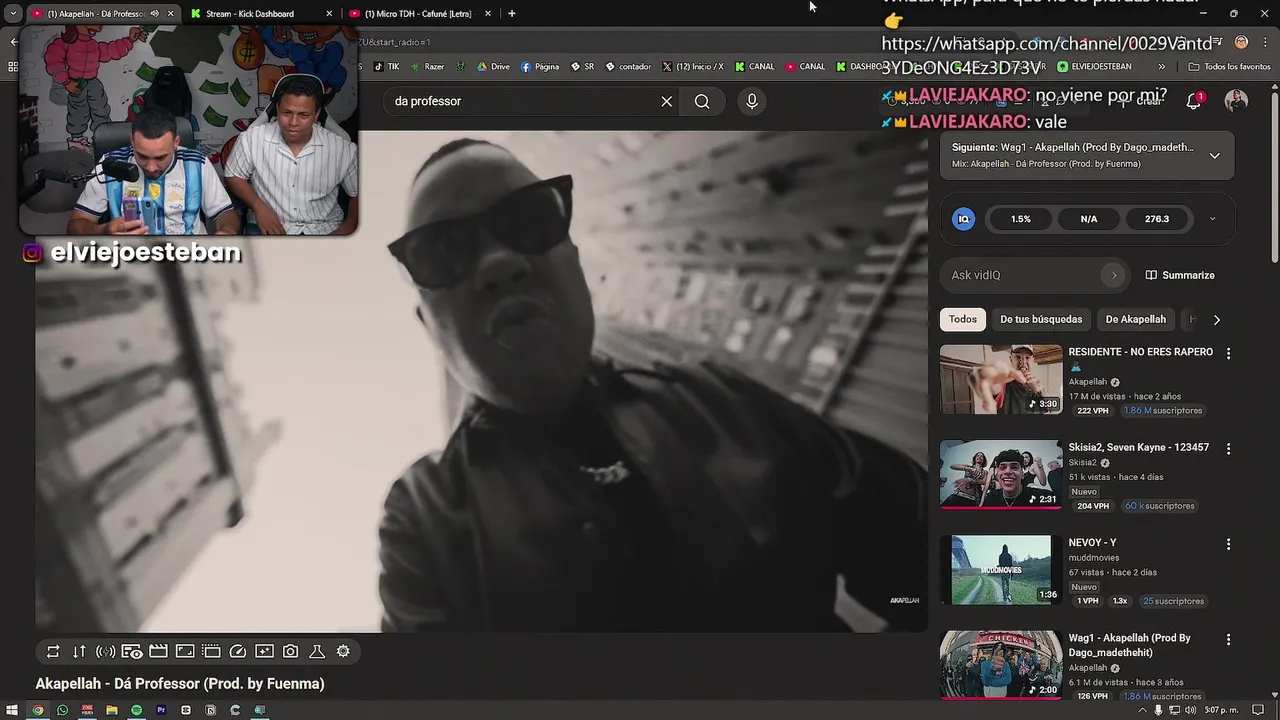Image resolution: width=1280 pixels, height=720 pixels.
Task: Select the 'De Akapellah' chip
Action: [1135, 319]
